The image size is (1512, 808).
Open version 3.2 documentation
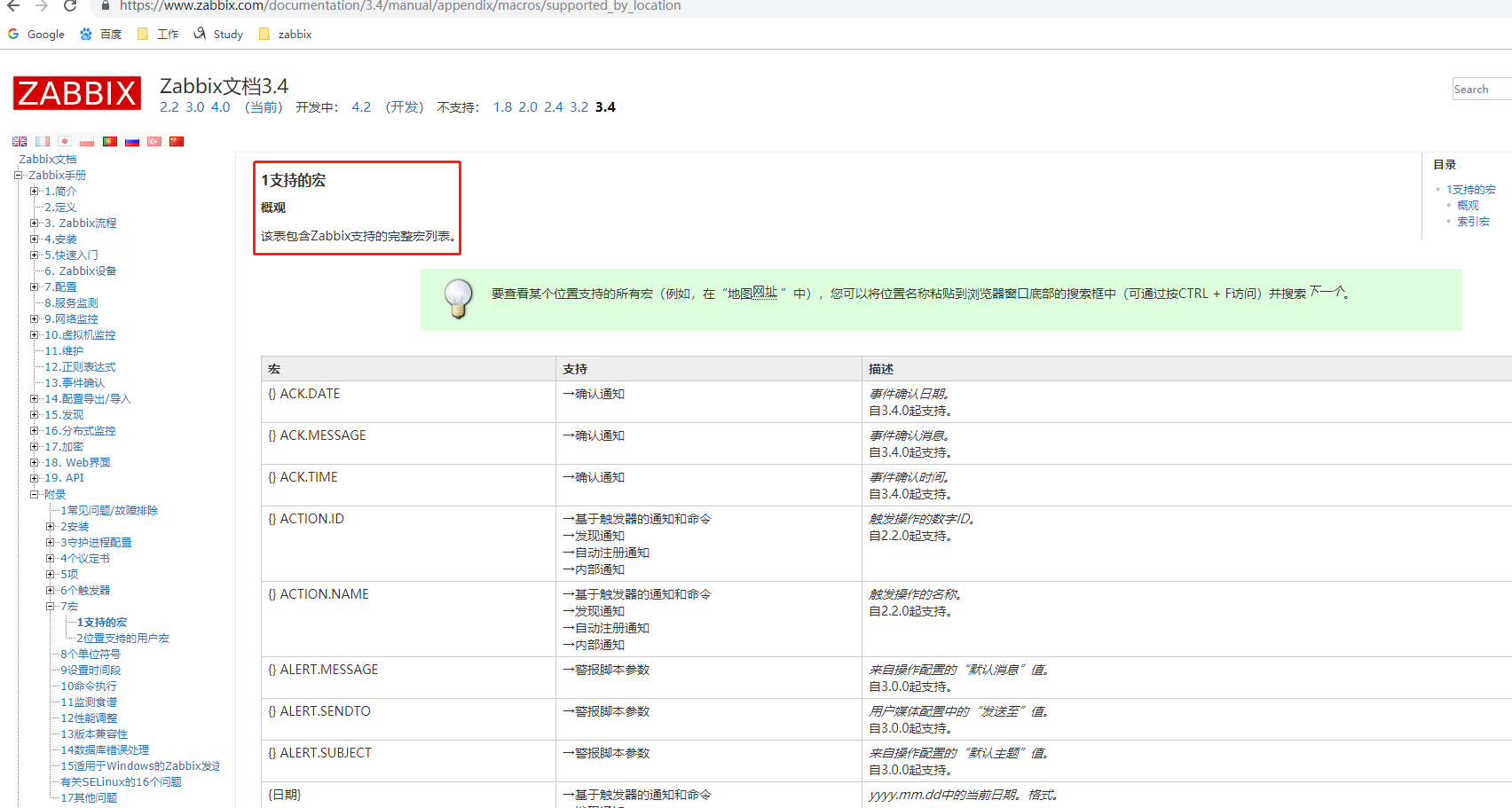[x=579, y=107]
